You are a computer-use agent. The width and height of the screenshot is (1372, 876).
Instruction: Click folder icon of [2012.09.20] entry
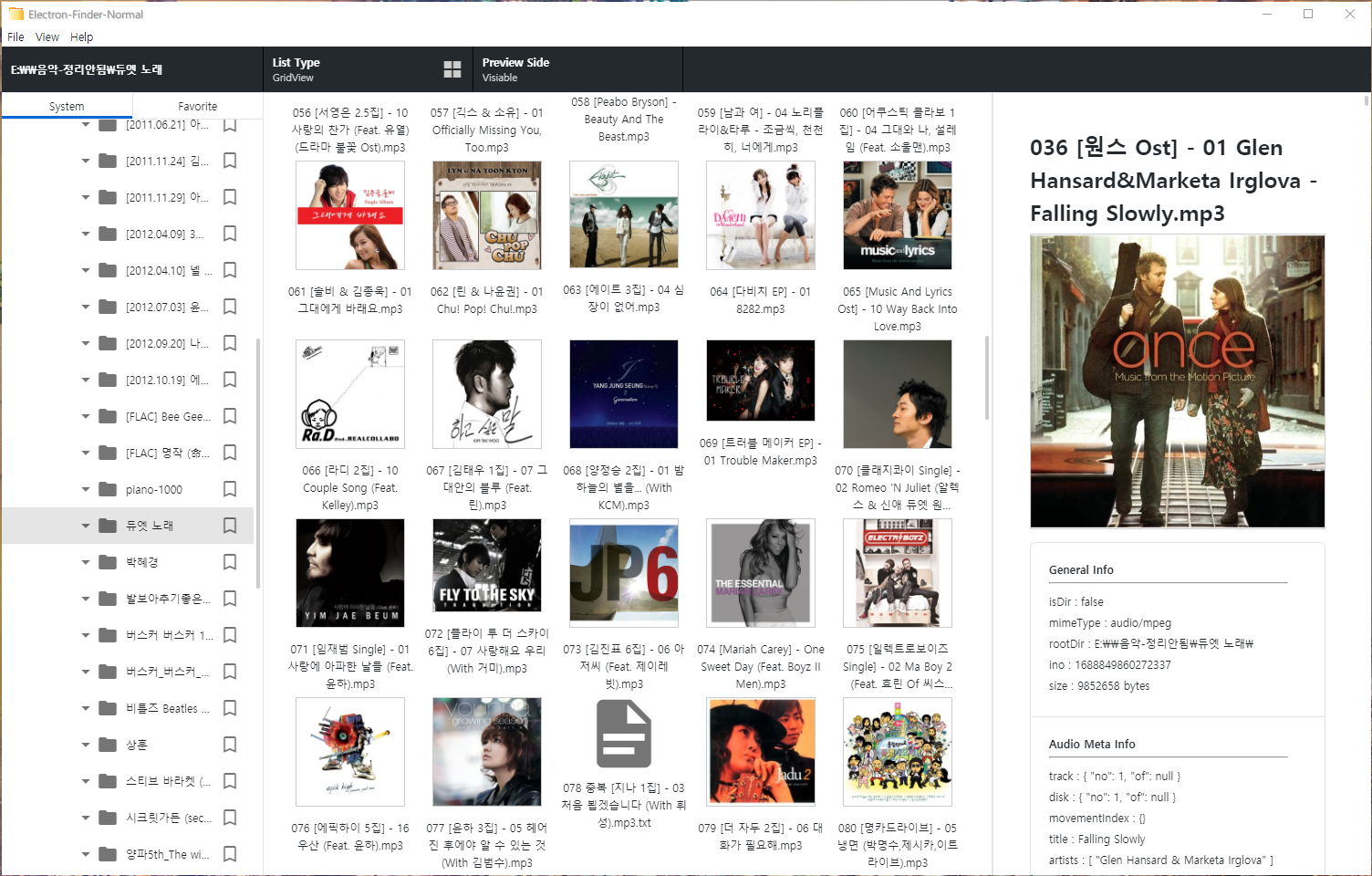click(x=108, y=343)
